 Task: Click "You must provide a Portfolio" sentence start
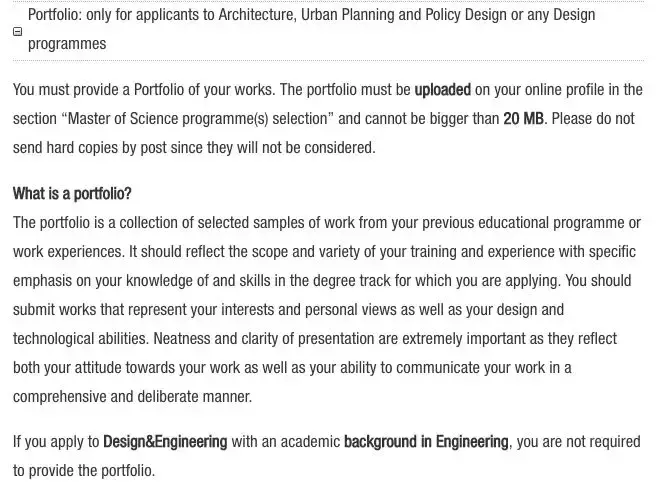point(100,90)
